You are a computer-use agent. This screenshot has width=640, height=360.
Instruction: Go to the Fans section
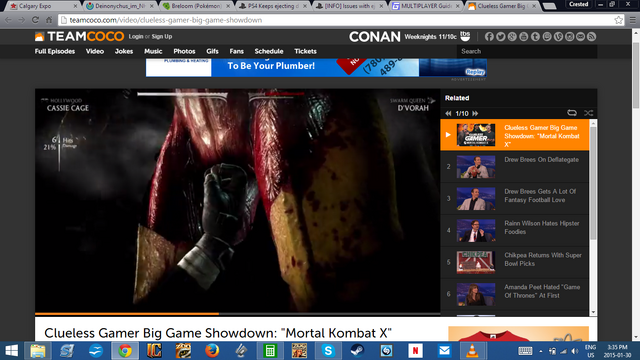[236, 51]
